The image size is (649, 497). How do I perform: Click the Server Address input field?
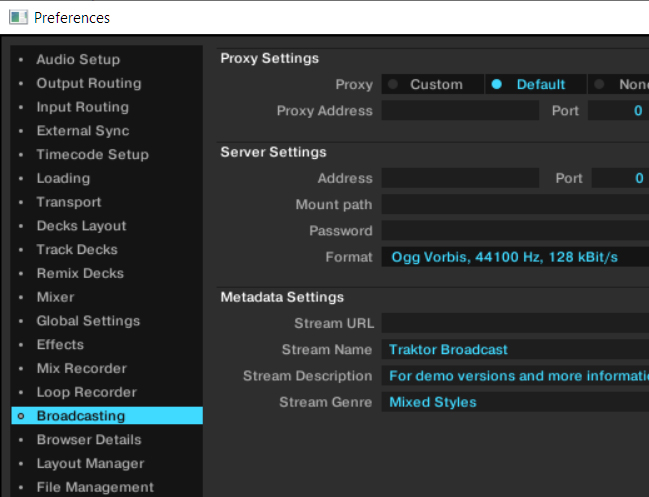(460, 179)
